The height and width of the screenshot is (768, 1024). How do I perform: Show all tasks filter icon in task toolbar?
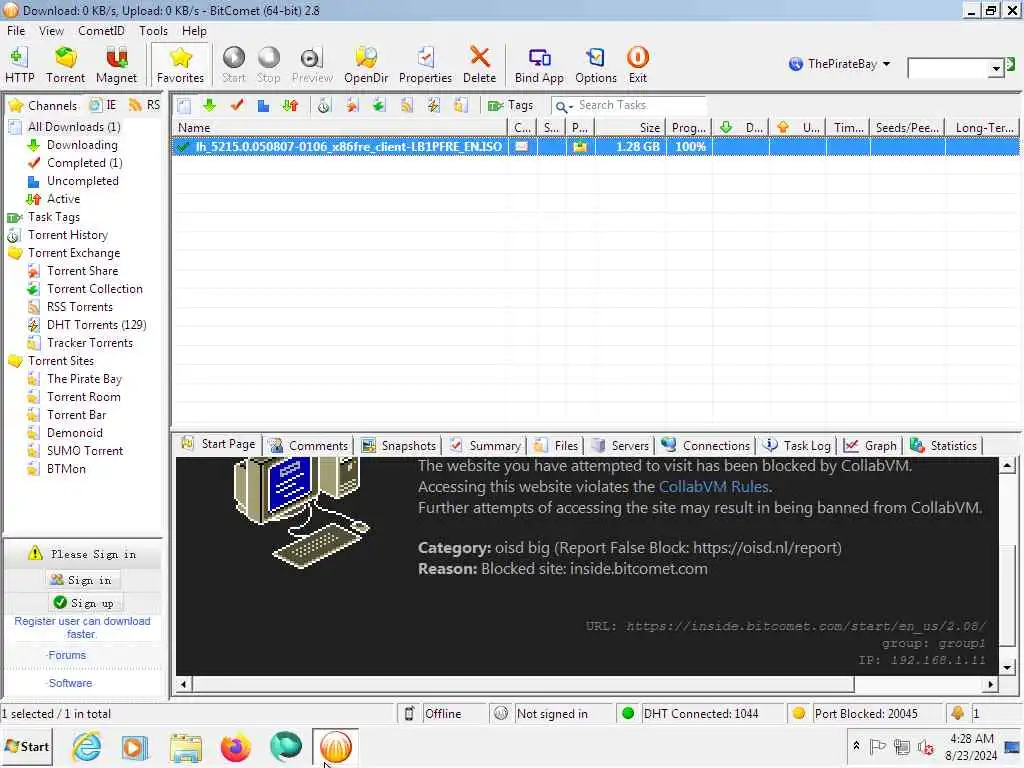[x=184, y=106]
